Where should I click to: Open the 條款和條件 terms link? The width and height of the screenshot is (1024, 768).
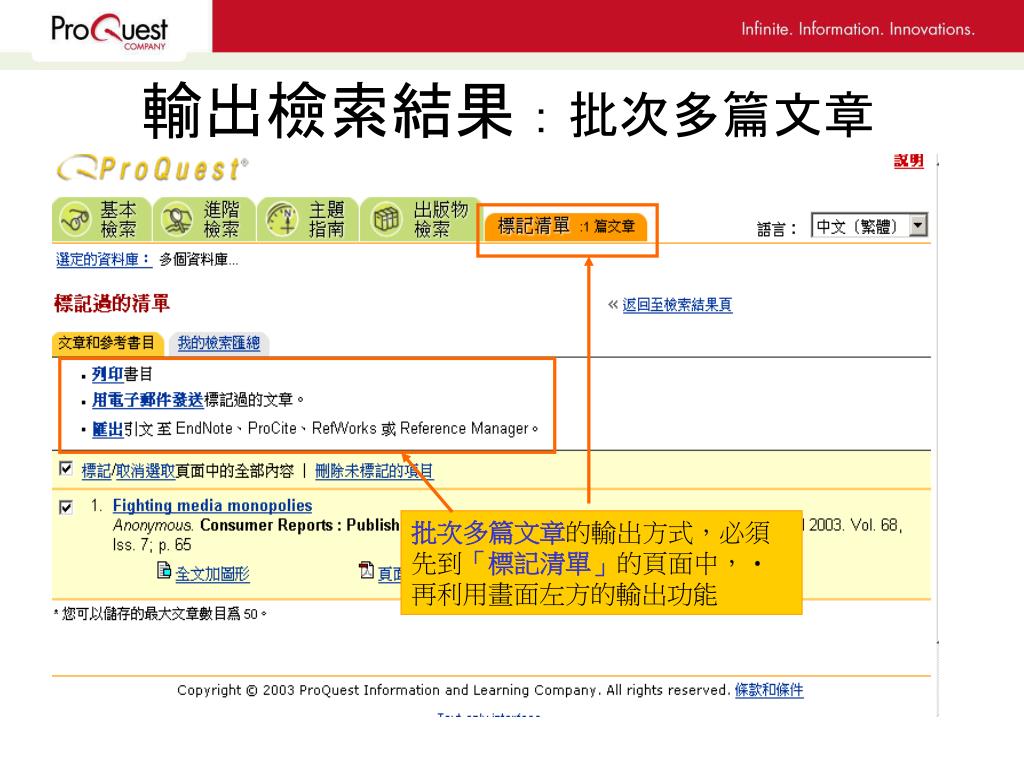769,690
